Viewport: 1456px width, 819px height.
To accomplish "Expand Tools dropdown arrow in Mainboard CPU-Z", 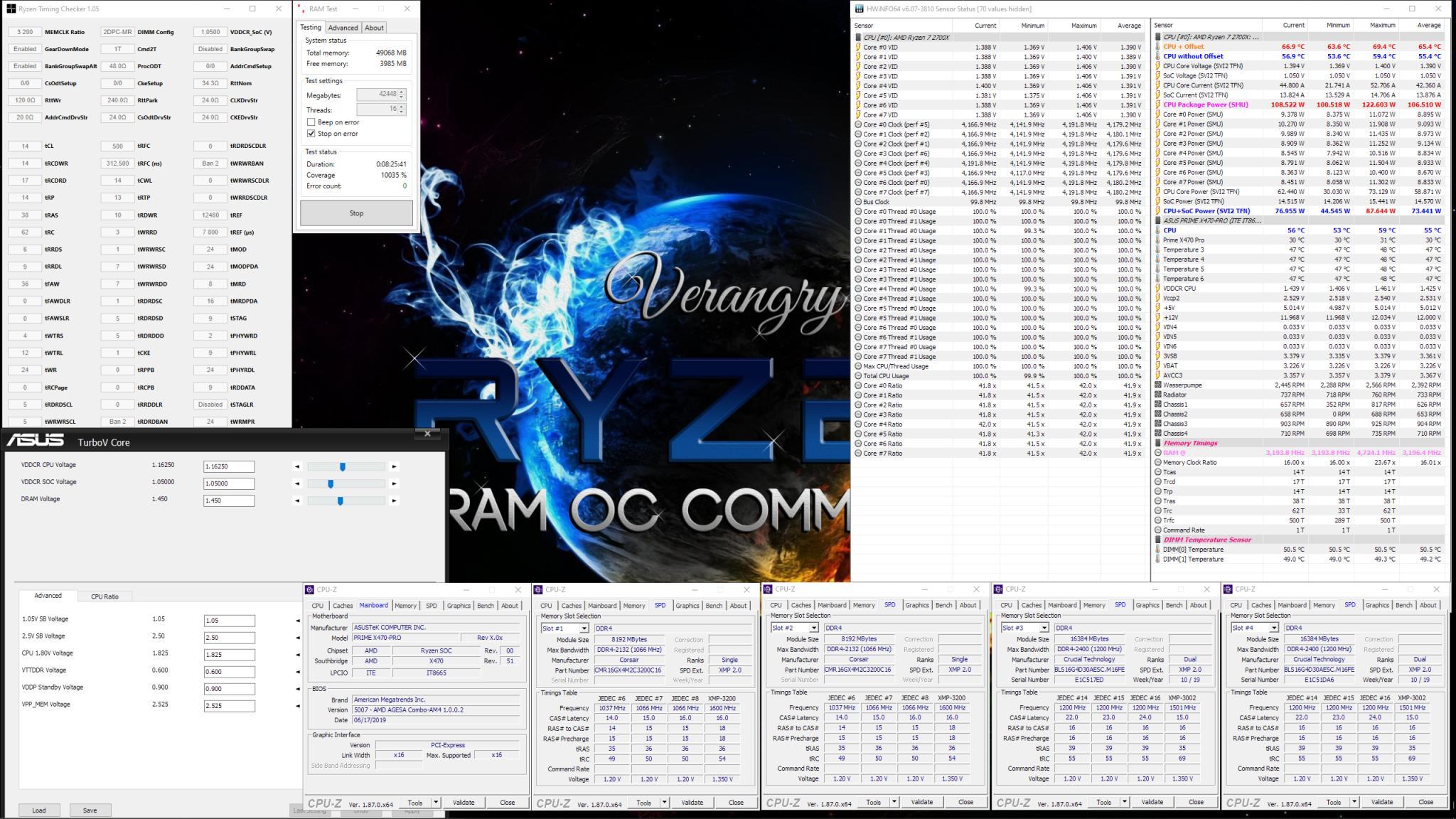I will 436,803.
